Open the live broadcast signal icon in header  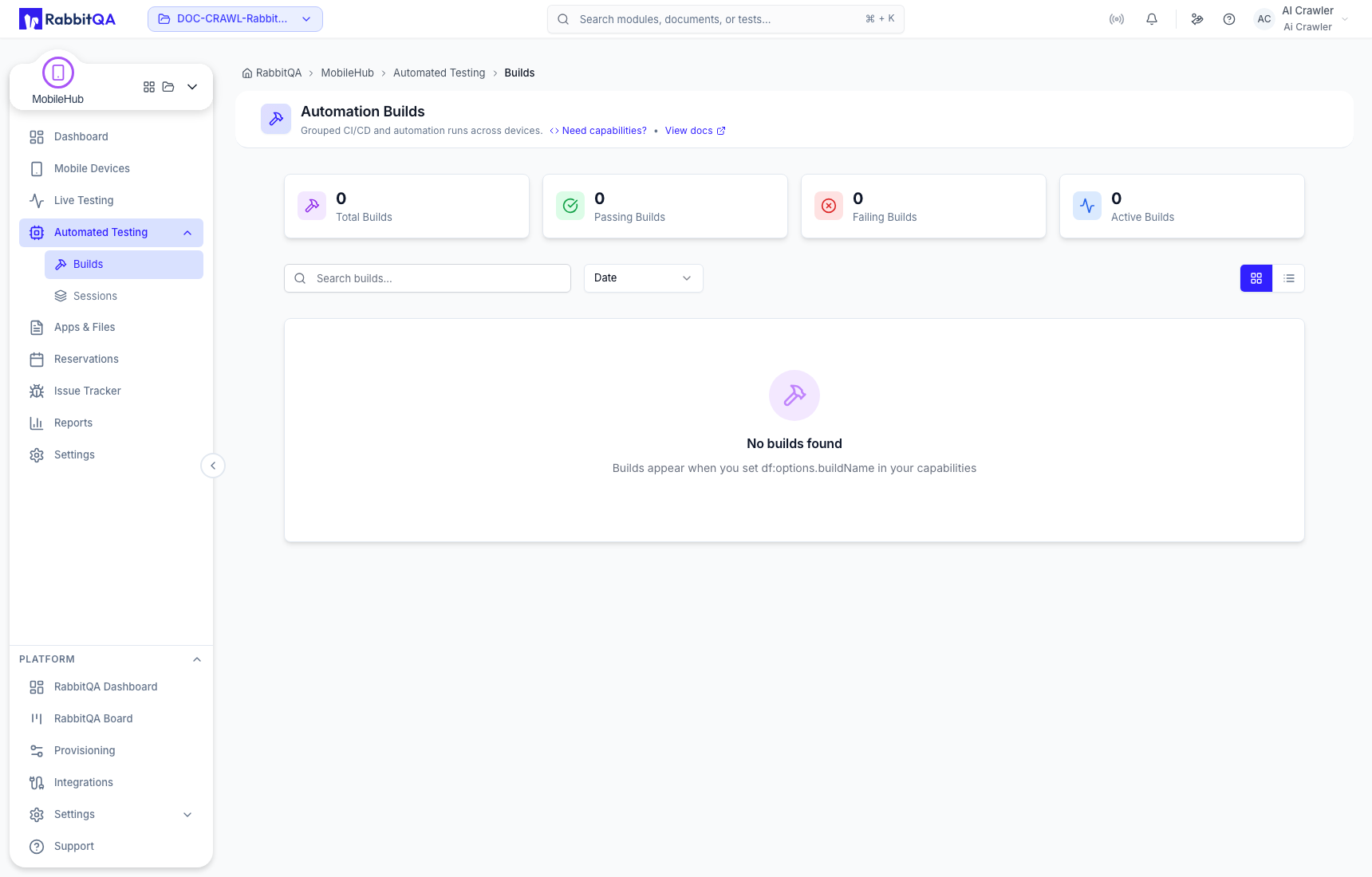point(1117,19)
